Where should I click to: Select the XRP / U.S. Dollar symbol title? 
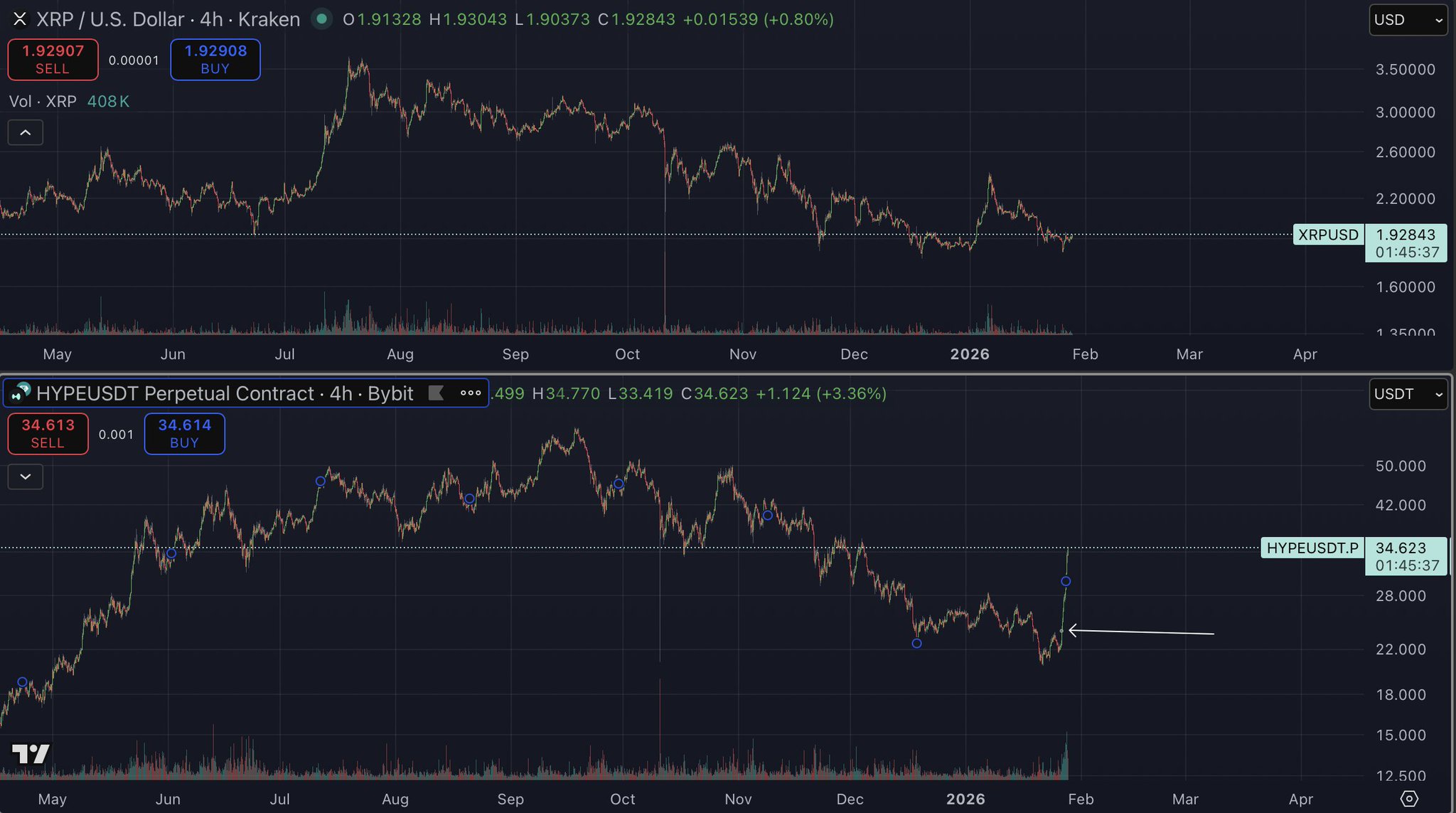tap(168, 19)
